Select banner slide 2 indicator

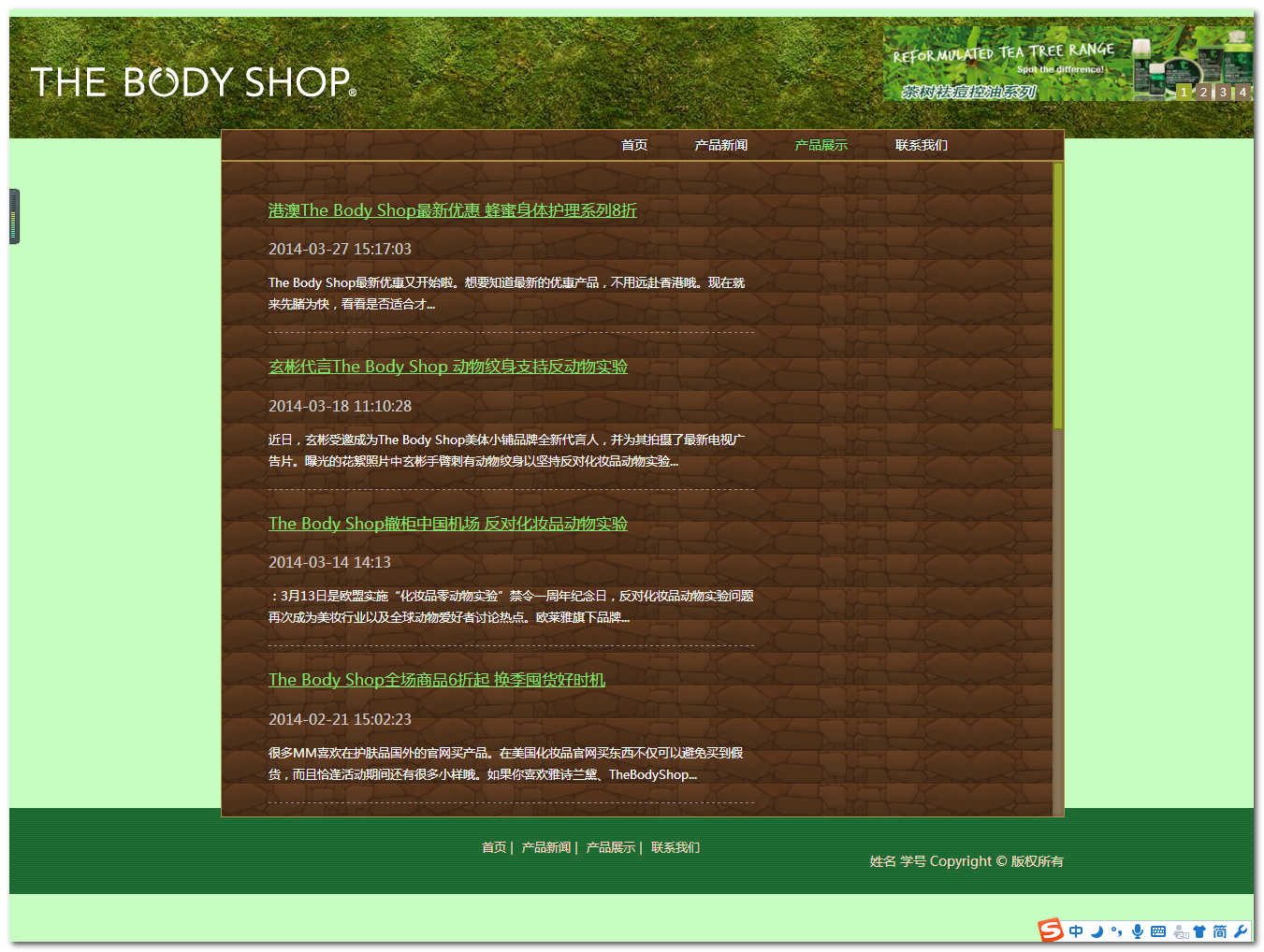[1203, 92]
